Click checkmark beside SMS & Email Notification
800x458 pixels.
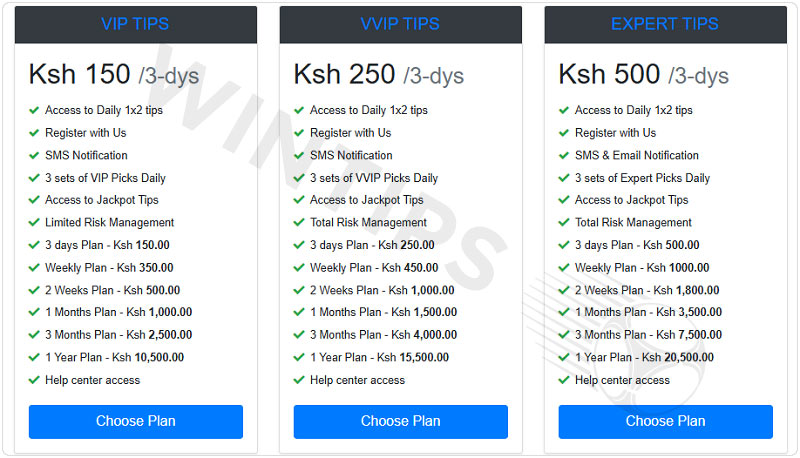pyautogui.click(x=564, y=155)
